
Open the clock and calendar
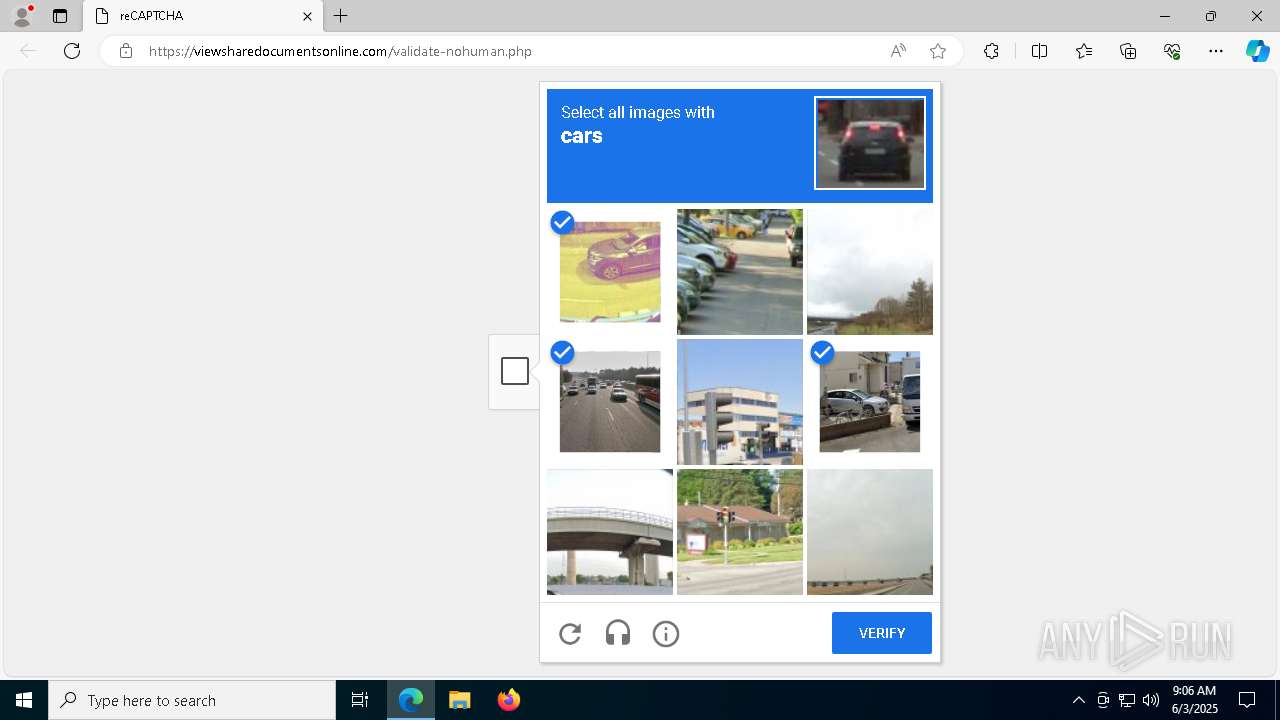coord(1194,700)
